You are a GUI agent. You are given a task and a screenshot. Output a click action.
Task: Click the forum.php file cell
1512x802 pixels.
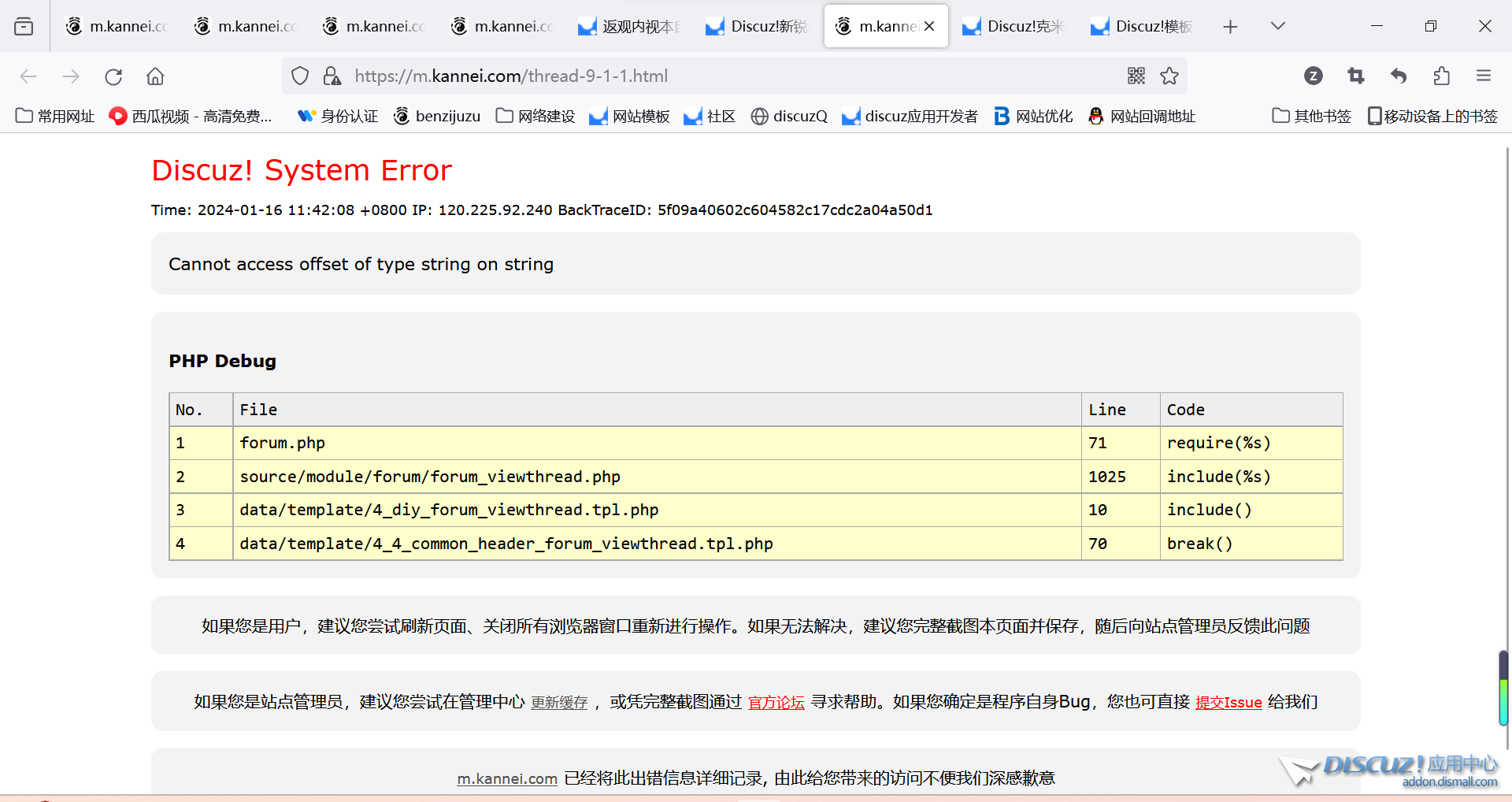pos(657,444)
